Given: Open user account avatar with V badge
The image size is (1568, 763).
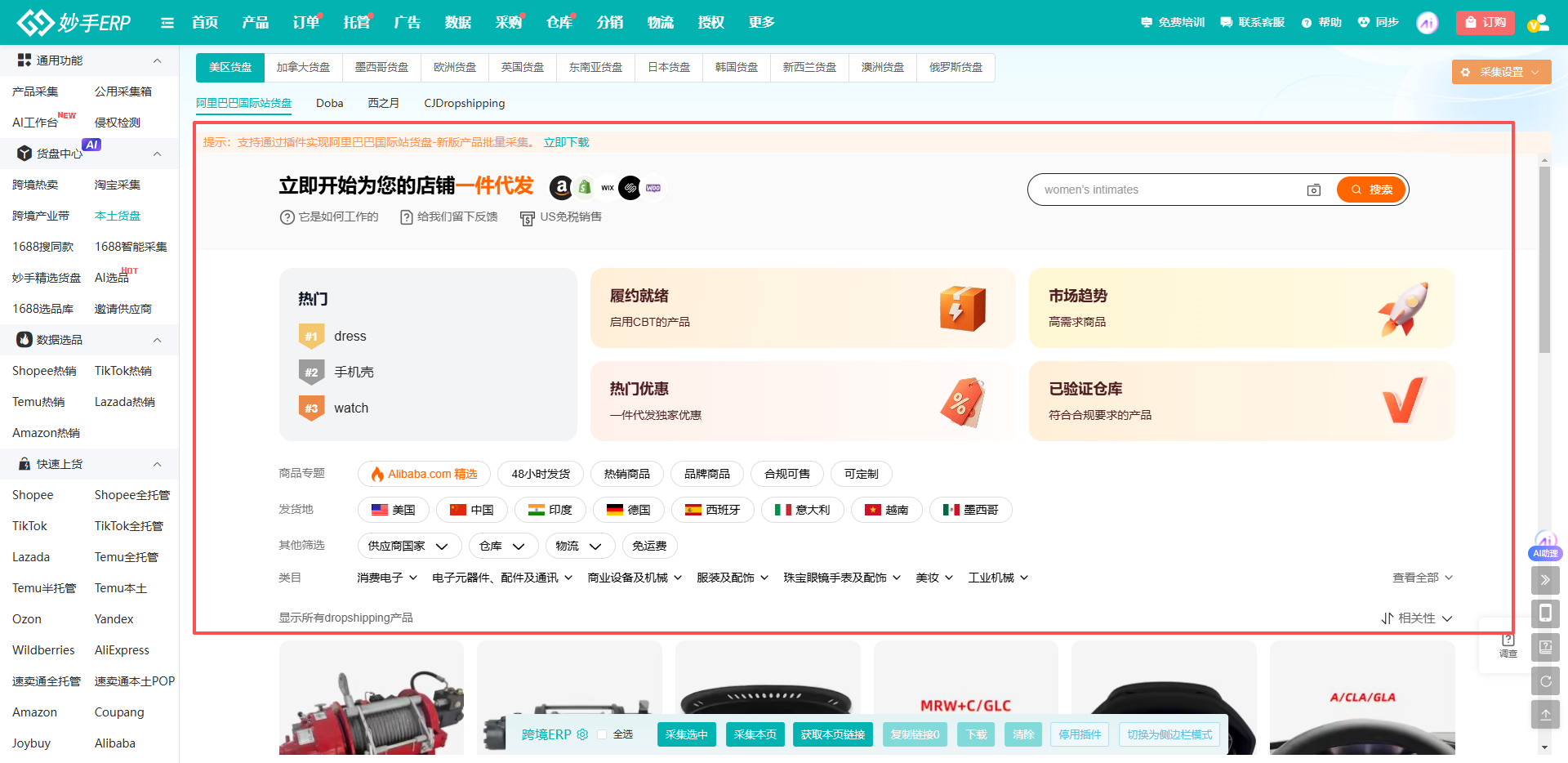Looking at the screenshot, I should point(1539,23).
